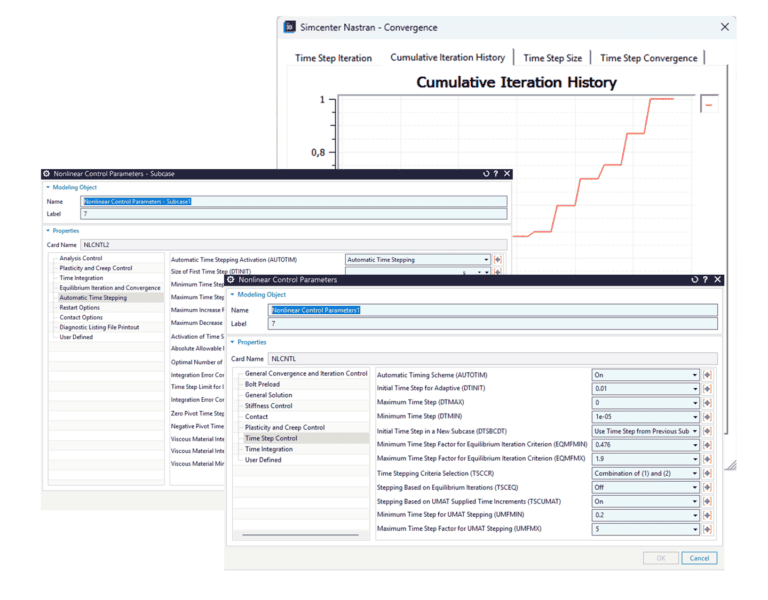This screenshot has height=600, width=768.
Task: Select Contact Options in Subcase dialog
Action: [x=81, y=317]
